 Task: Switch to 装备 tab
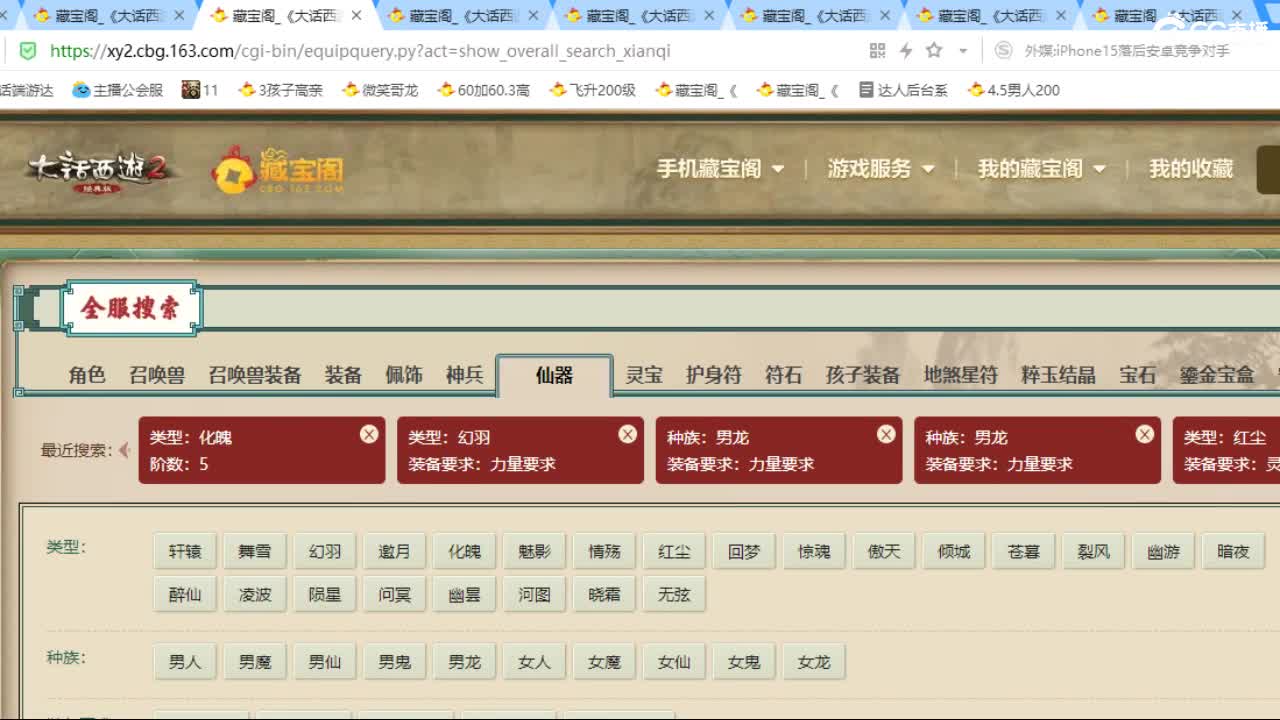343,375
